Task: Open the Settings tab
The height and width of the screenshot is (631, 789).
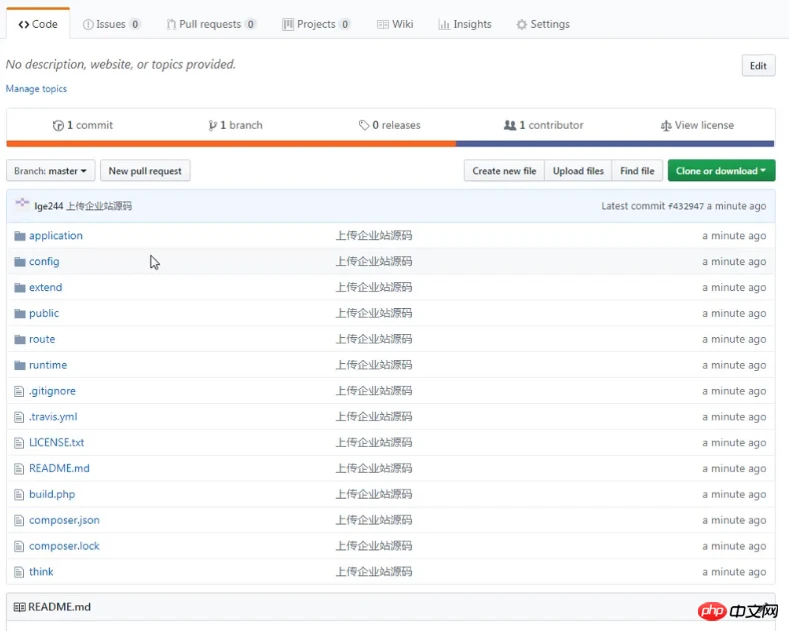Action: click(543, 24)
